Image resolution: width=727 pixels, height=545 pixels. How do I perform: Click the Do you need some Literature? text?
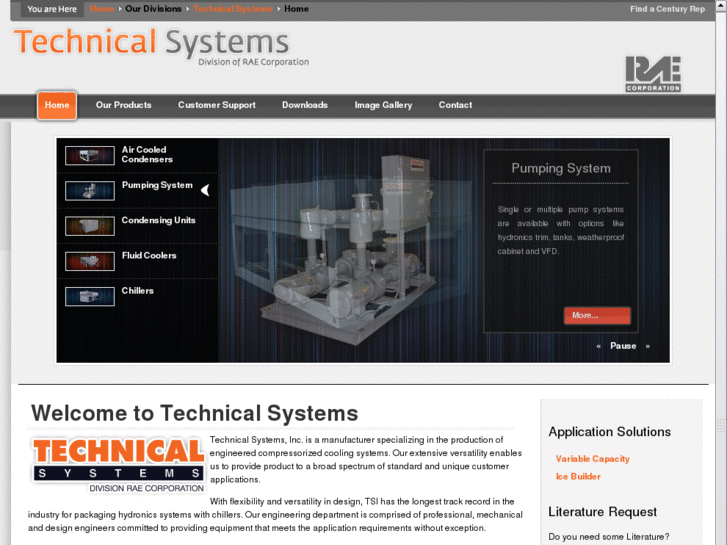[609, 537]
